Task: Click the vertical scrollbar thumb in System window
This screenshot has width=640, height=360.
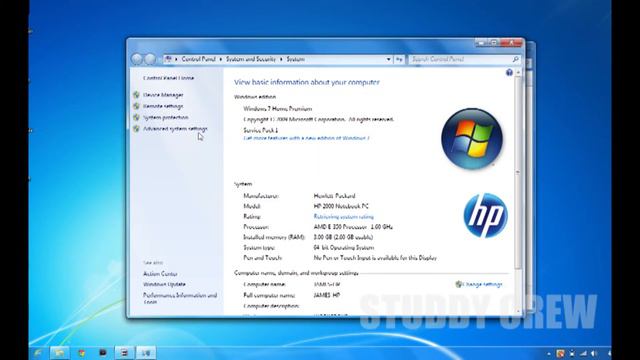Action: click(518, 172)
